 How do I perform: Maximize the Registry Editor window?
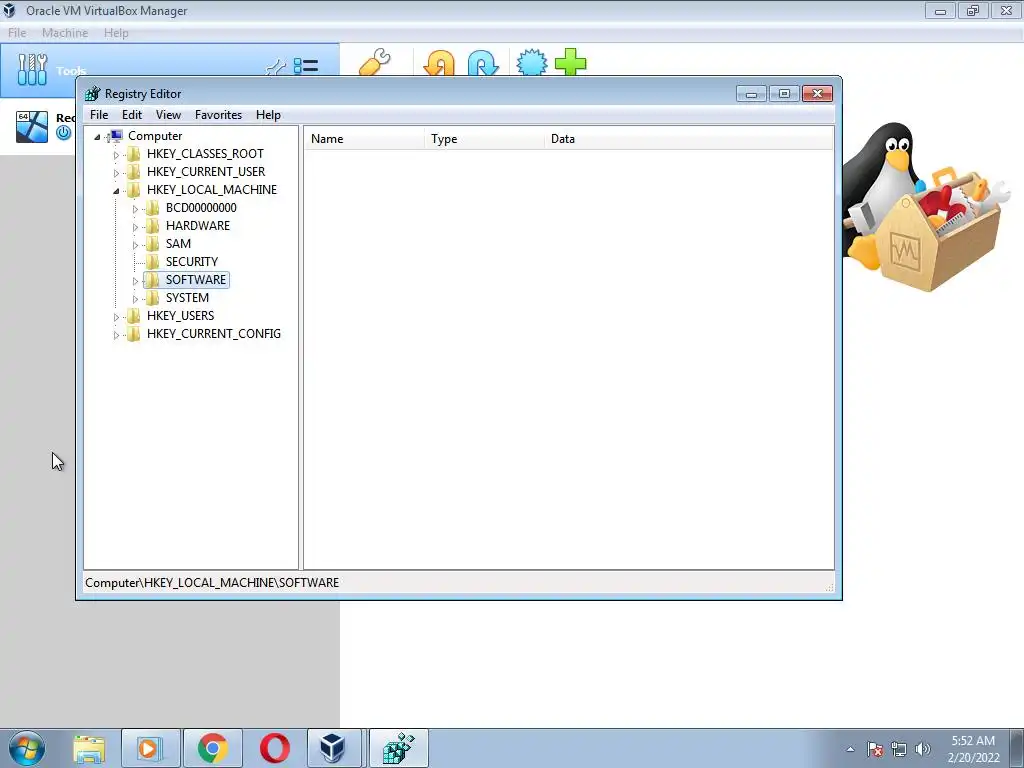tap(784, 94)
